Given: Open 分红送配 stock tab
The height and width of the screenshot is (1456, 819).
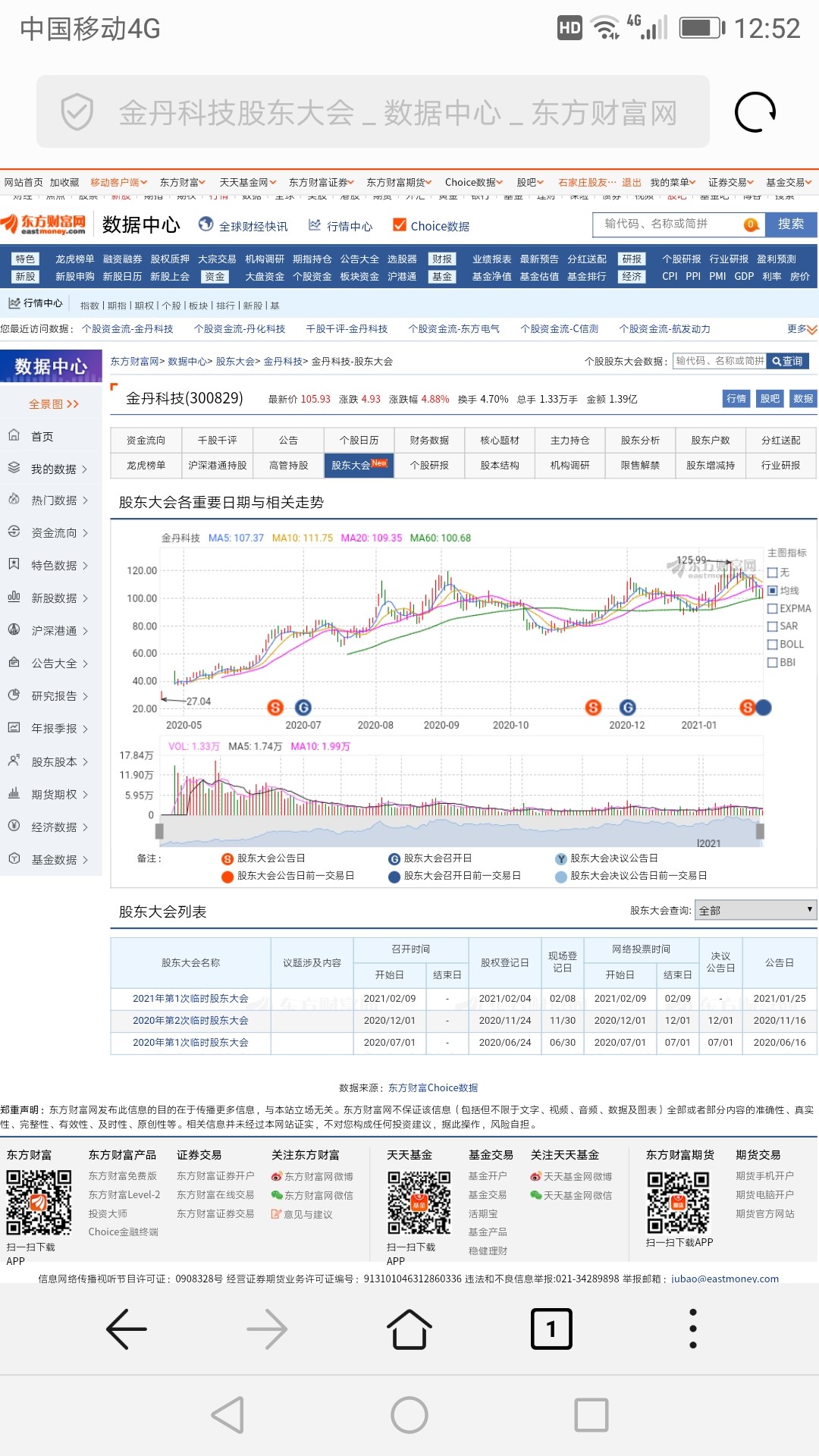Looking at the screenshot, I should (x=780, y=440).
